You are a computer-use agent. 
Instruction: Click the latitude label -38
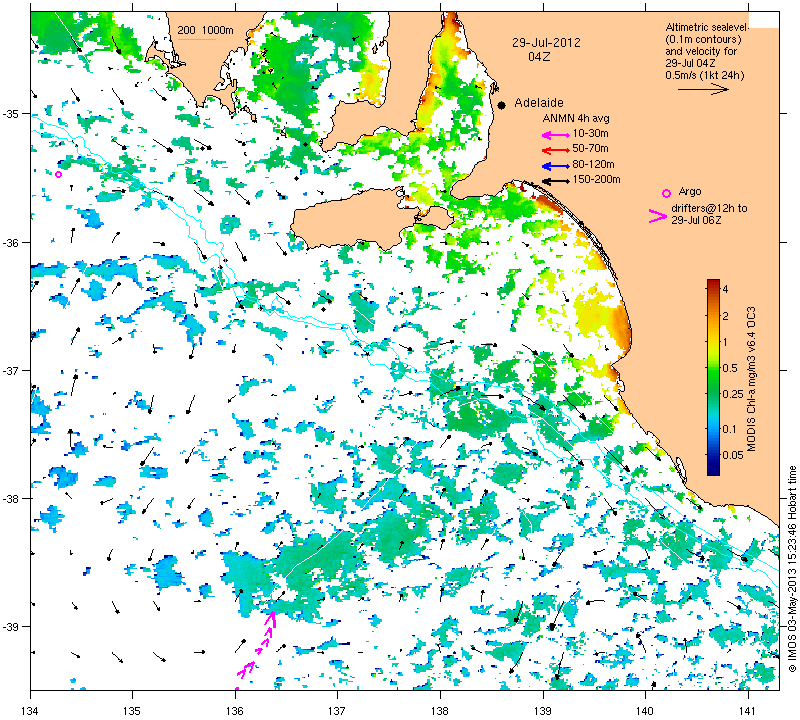12,499
